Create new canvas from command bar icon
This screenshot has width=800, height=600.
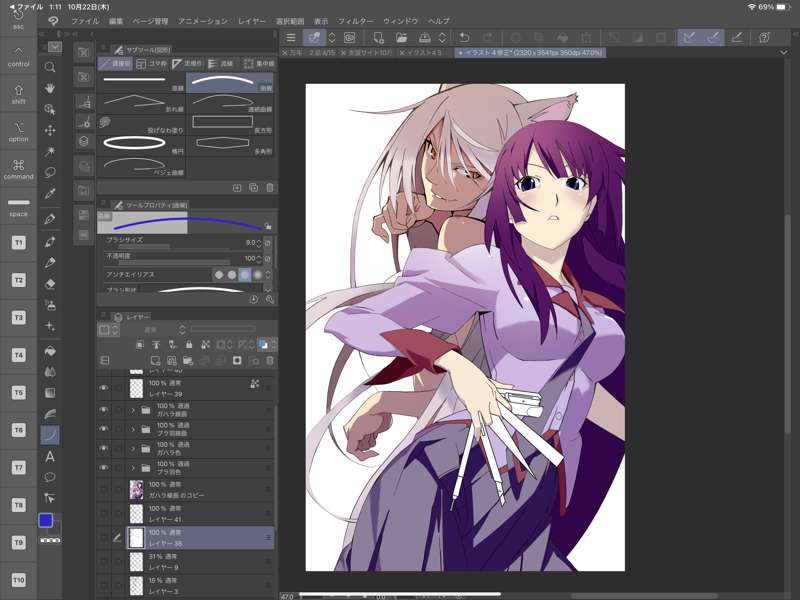(378, 37)
